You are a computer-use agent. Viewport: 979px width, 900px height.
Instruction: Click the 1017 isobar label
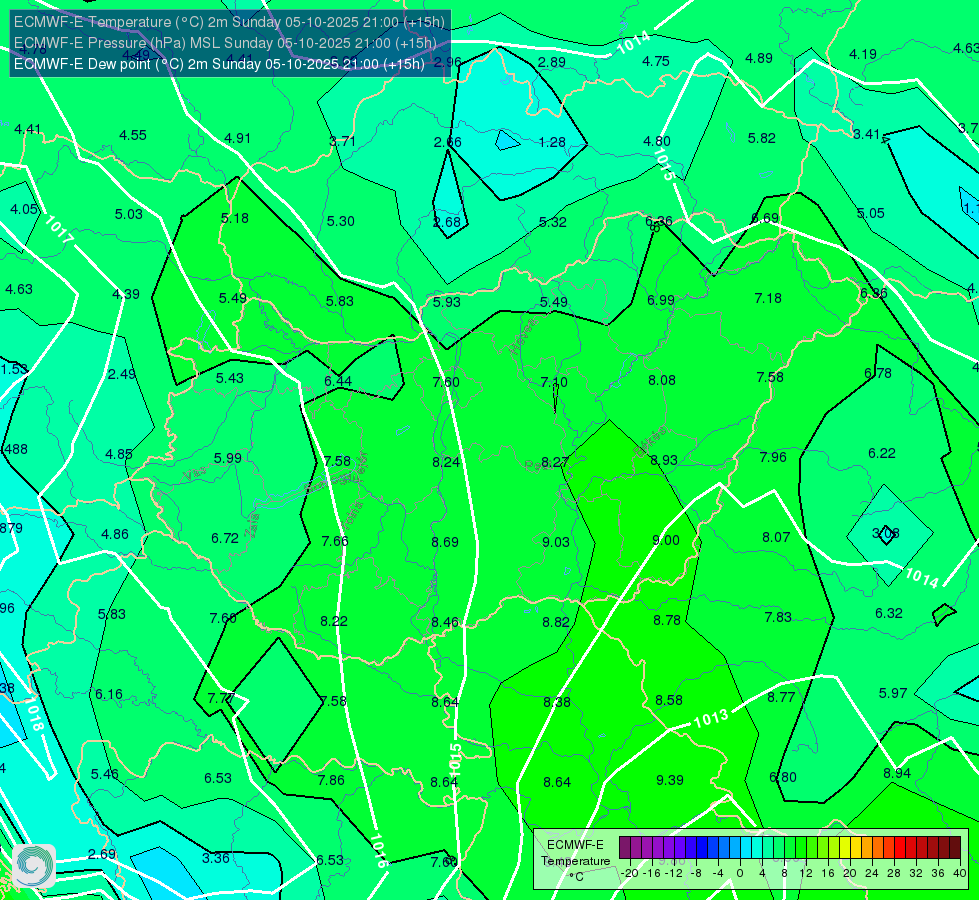pyautogui.click(x=59, y=230)
